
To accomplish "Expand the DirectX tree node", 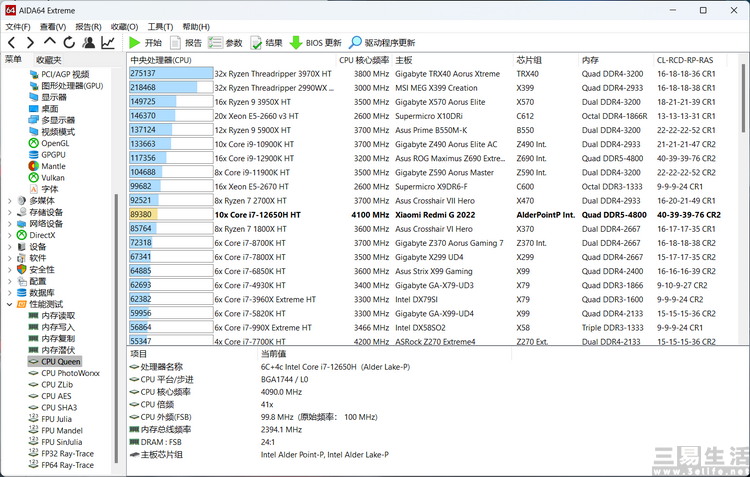I will 10,235.
